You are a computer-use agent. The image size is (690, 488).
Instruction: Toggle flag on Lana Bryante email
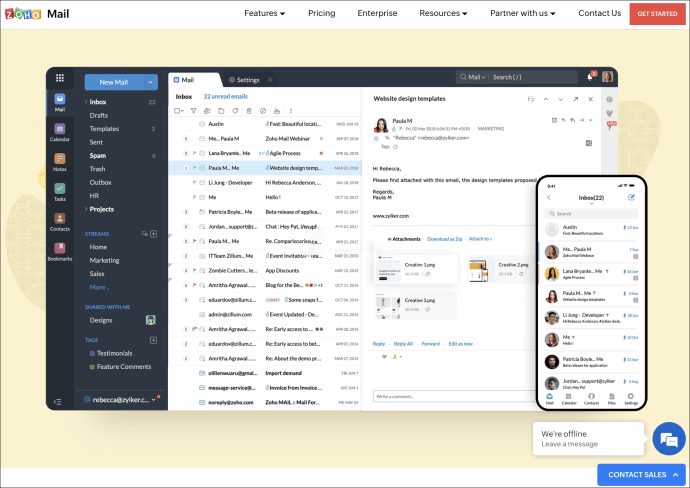tap(195, 153)
